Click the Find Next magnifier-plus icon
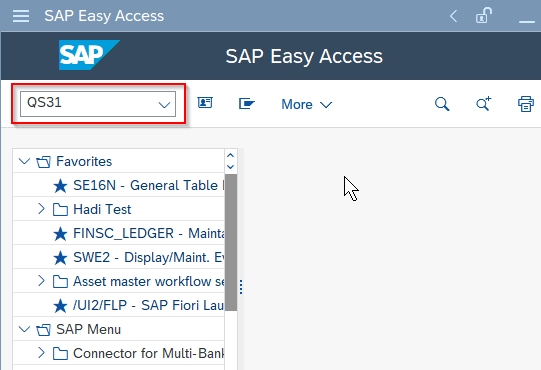This screenshot has height=370, width=541. pyautogui.click(x=484, y=104)
